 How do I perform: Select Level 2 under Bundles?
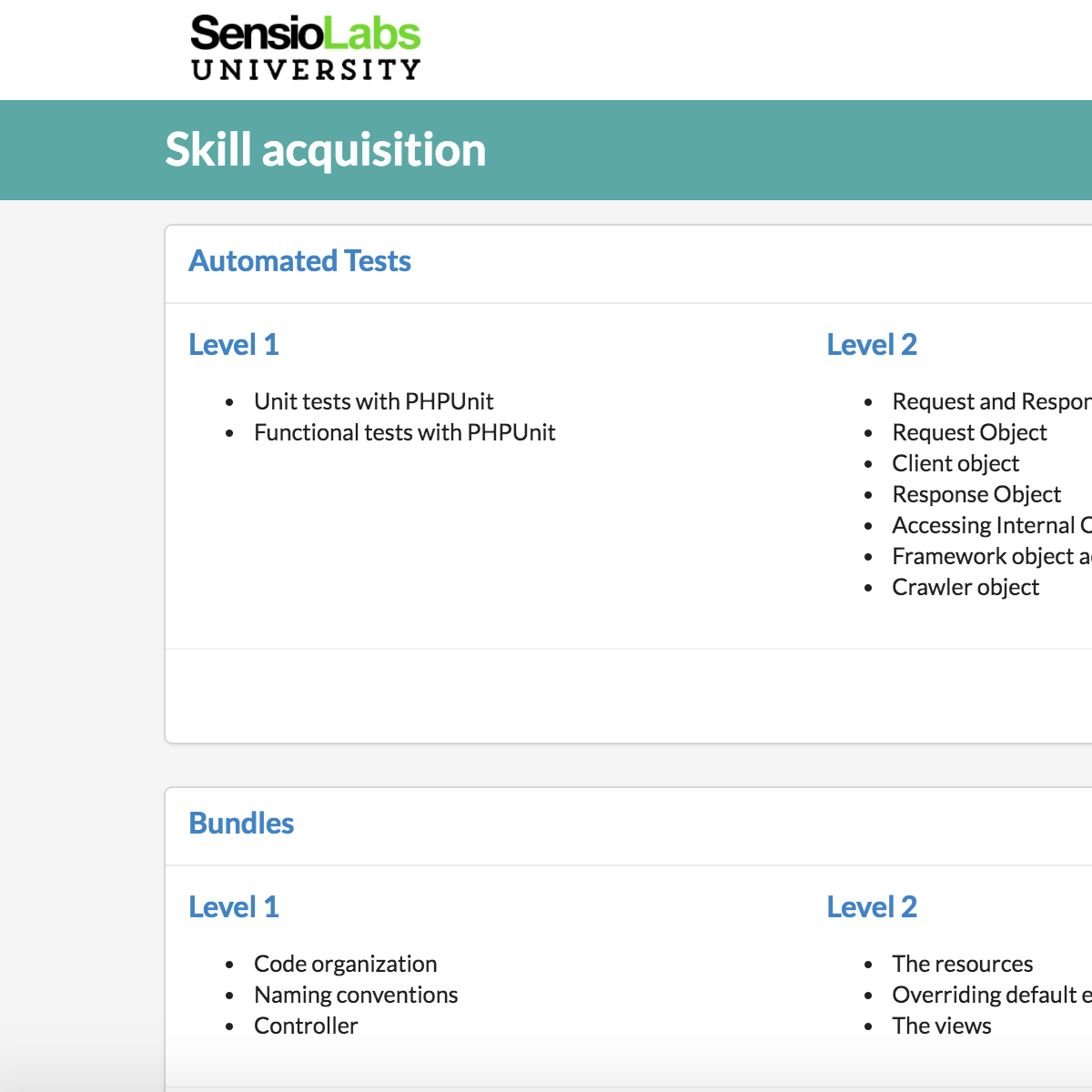(x=872, y=907)
